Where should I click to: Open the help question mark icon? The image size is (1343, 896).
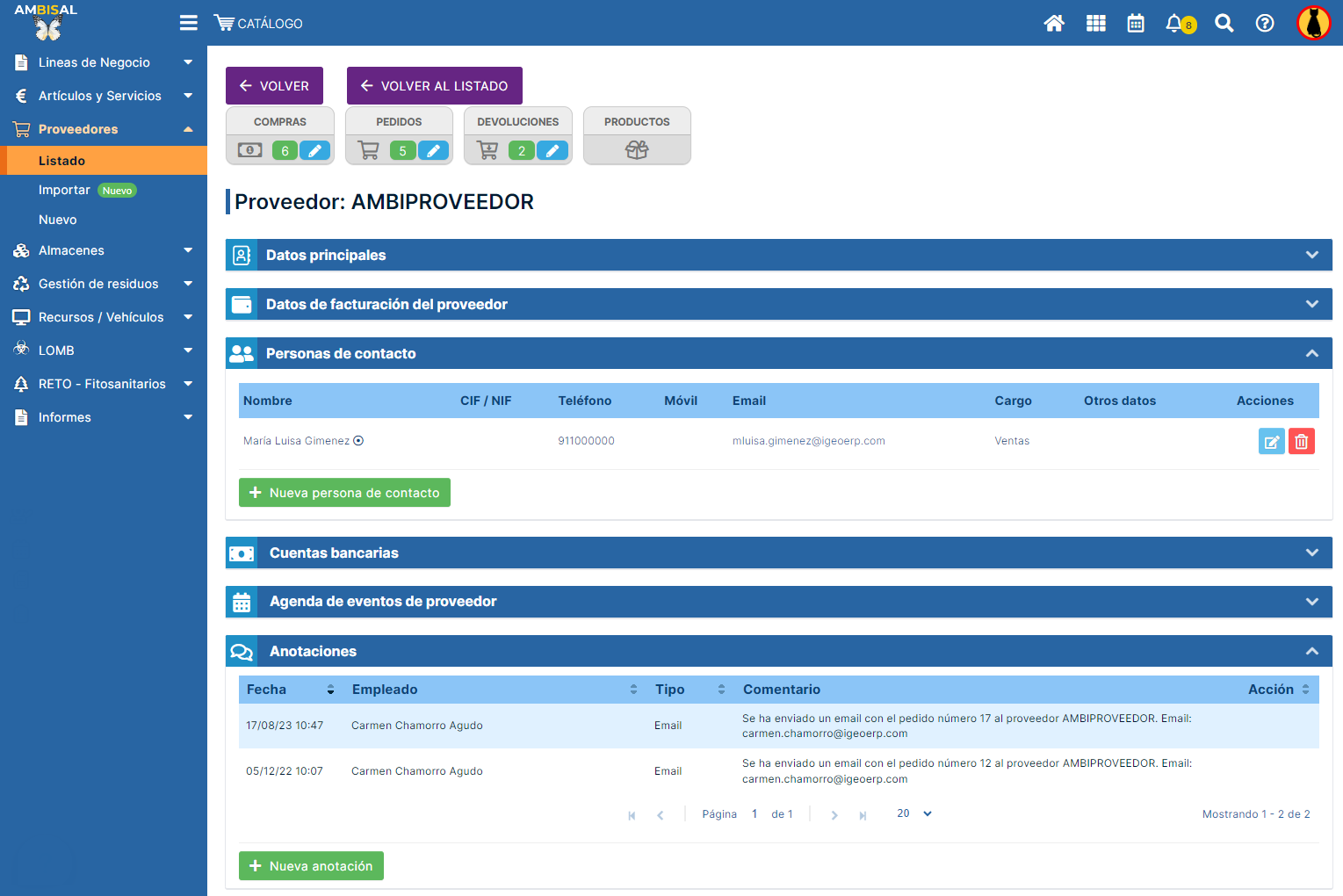click(1265, 24)
